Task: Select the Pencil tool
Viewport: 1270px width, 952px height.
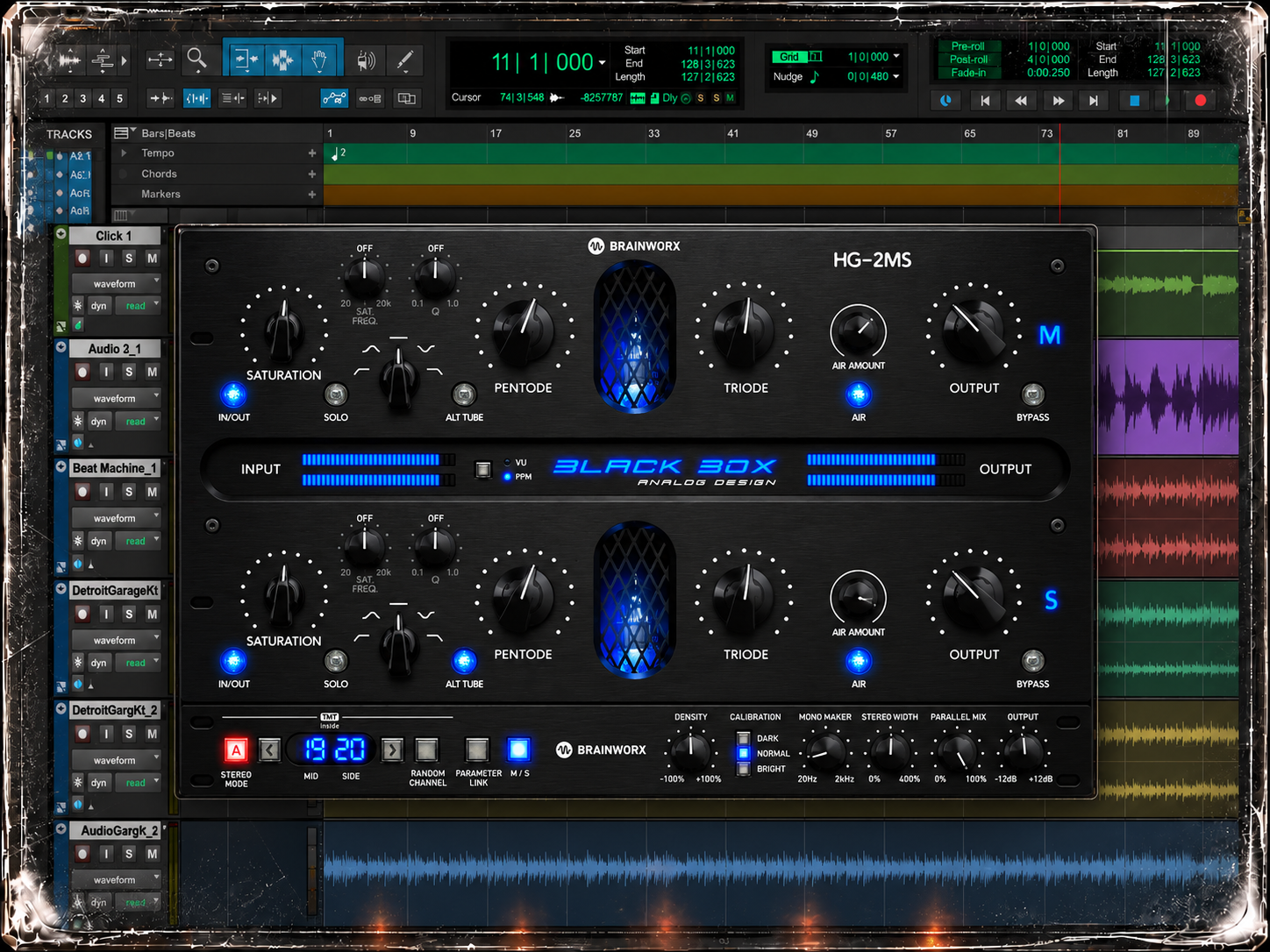Action: pyautogui.click(x=404, y=60)
